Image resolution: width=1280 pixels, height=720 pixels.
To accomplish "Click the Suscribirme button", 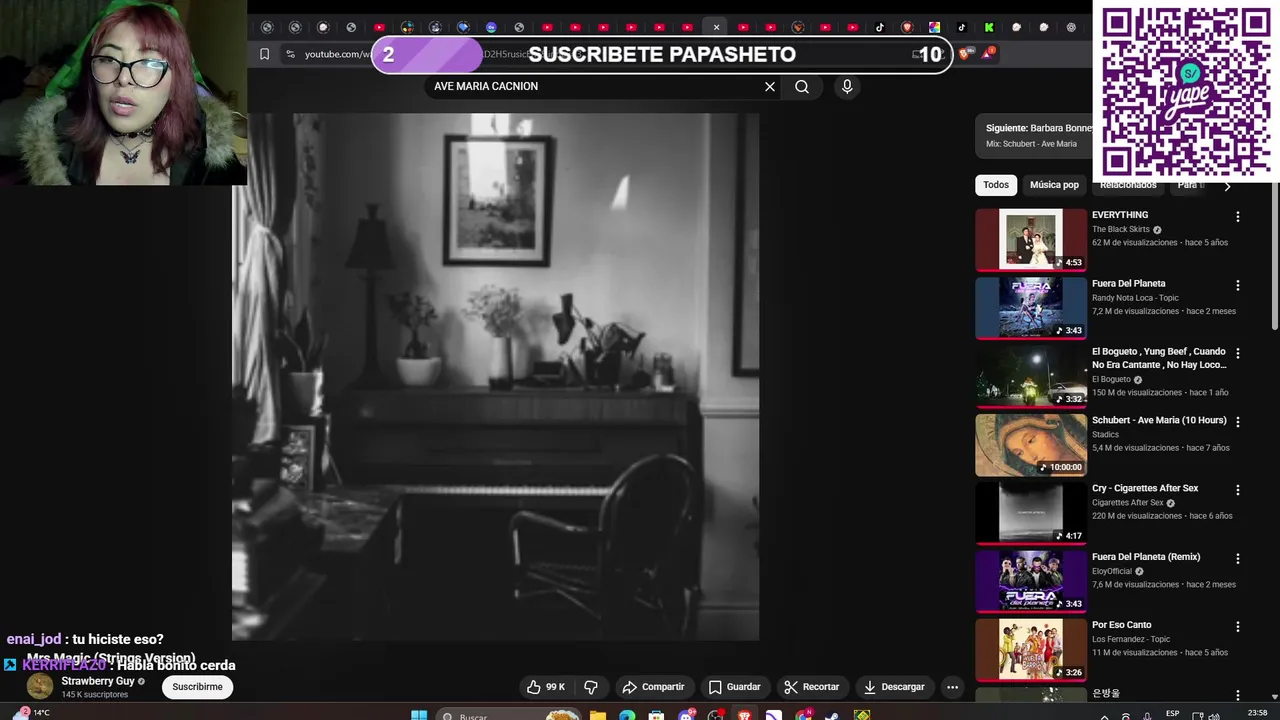I will tap(197, 687).
